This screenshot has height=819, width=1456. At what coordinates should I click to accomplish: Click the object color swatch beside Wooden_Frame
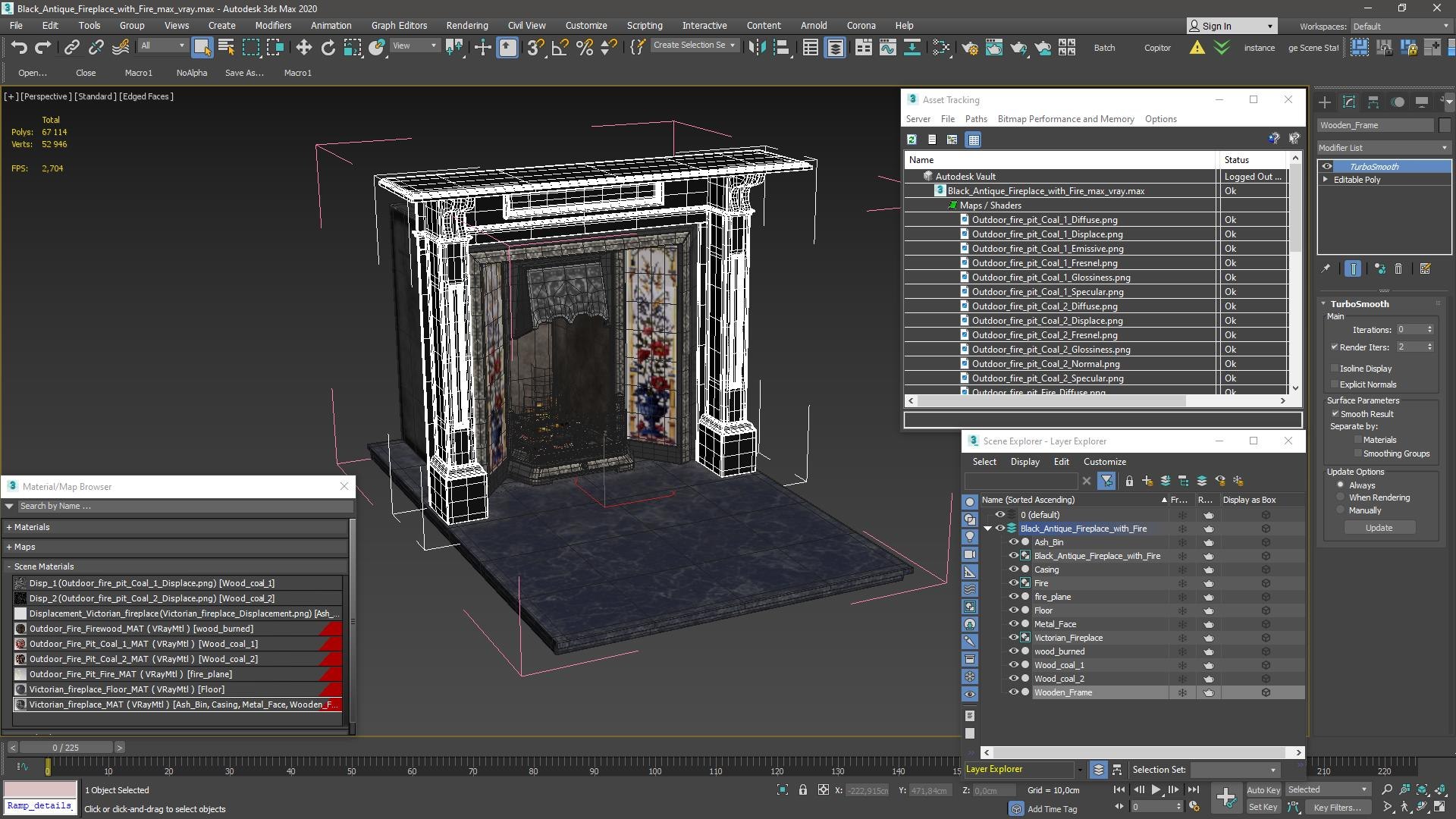tap(1444, 126)
